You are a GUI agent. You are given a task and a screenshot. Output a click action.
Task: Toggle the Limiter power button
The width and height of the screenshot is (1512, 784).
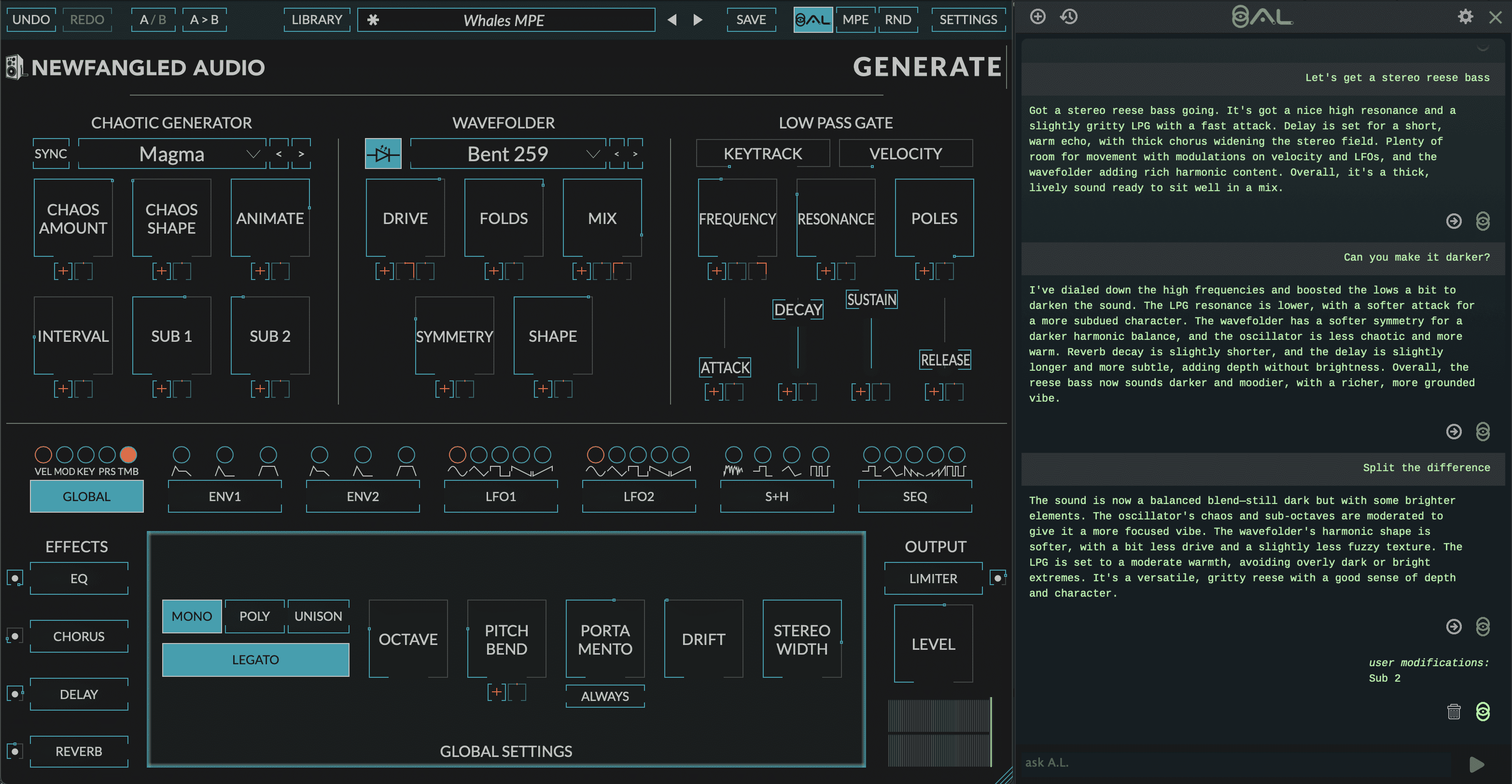click(x=998, y=578)
